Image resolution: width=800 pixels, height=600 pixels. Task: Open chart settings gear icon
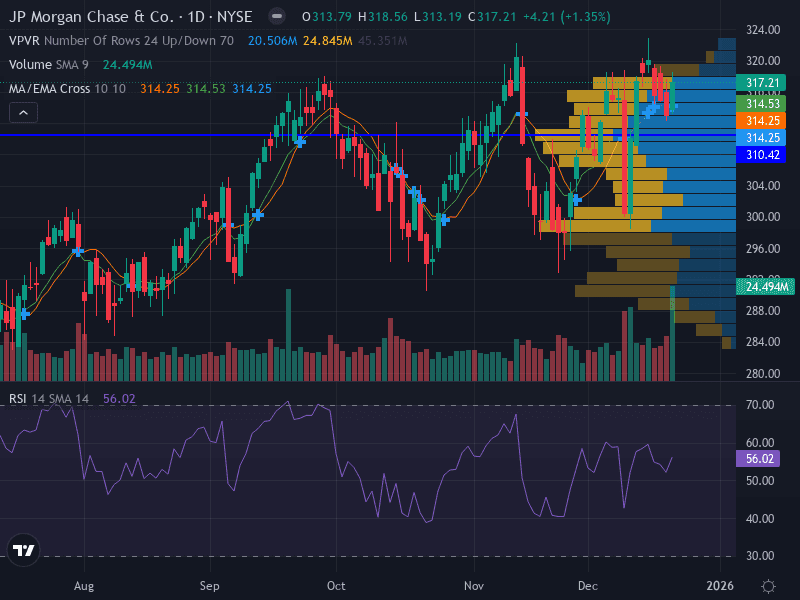click(x=768, y=586)
